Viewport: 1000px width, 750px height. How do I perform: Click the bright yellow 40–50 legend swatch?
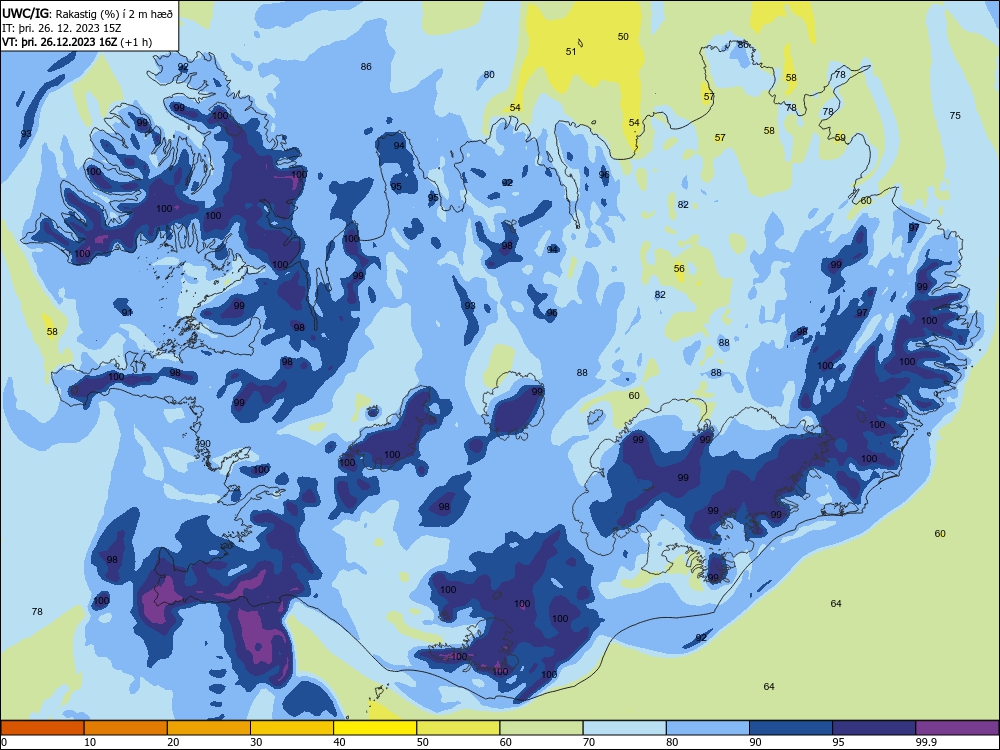[x=375, y=728]
